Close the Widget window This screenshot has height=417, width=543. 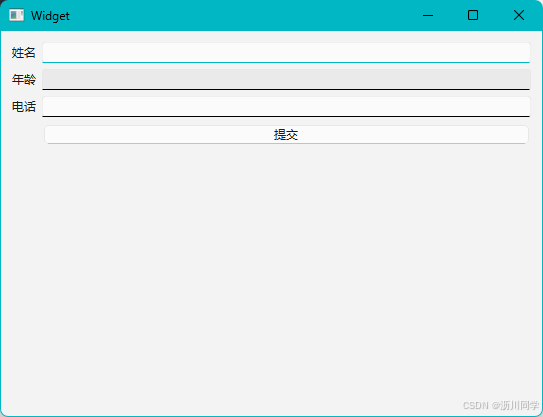click(519, 15)
